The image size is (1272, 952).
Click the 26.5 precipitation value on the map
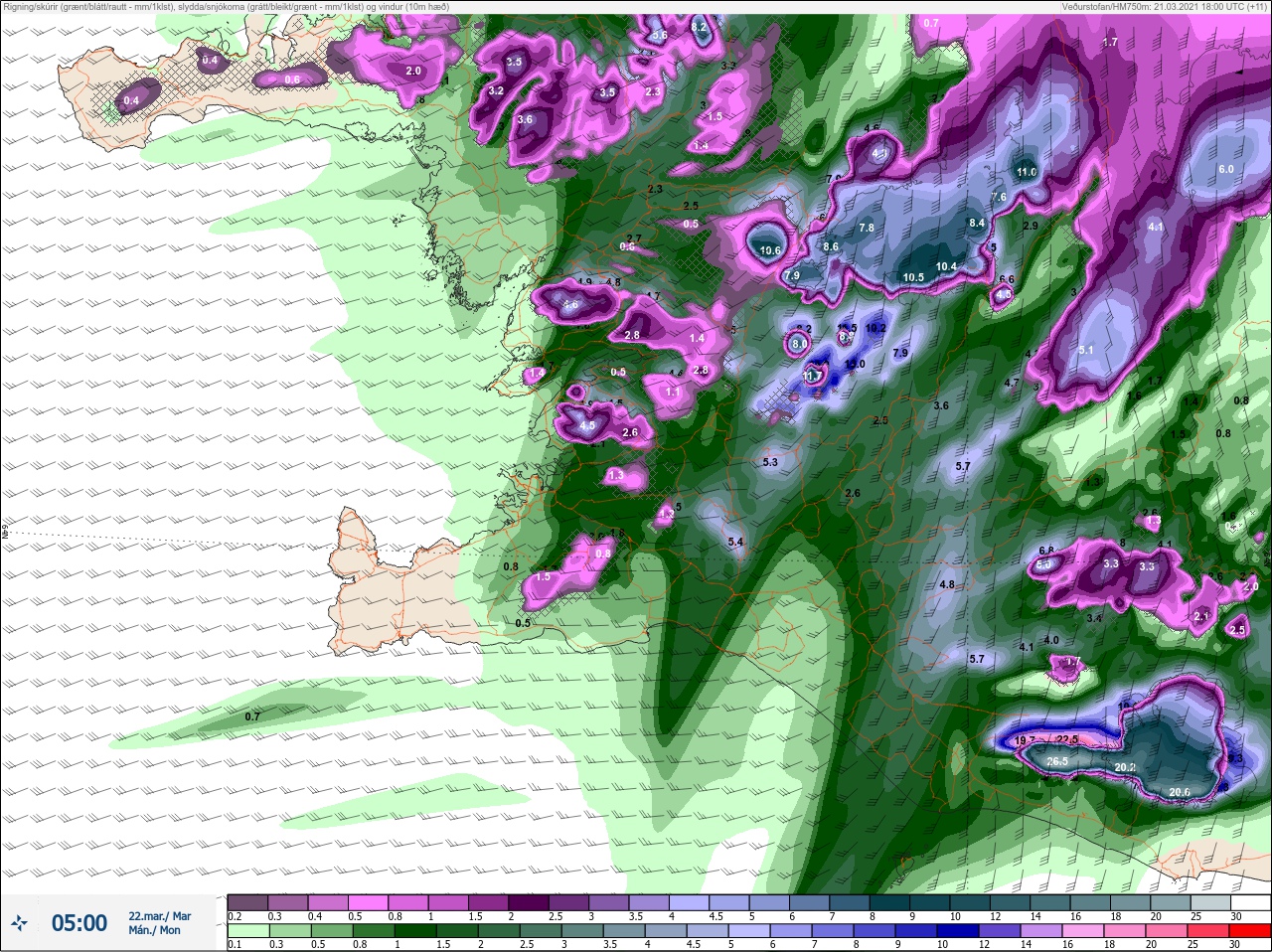(x=1057, y=761)
